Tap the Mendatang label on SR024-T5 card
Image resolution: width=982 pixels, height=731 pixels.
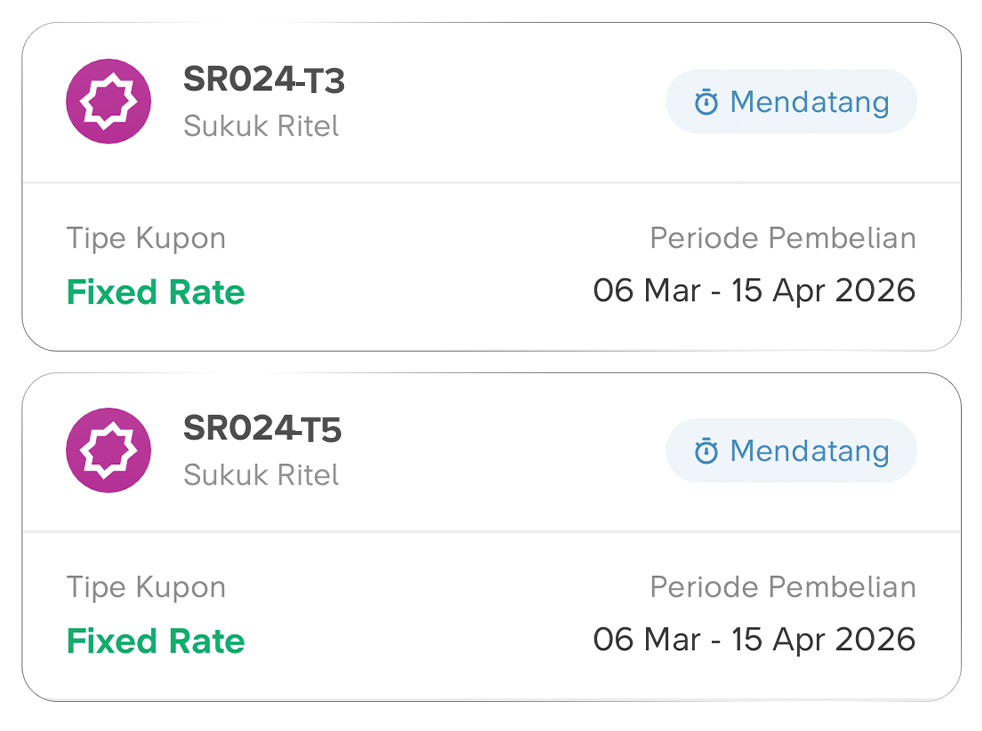click(809, 451)
